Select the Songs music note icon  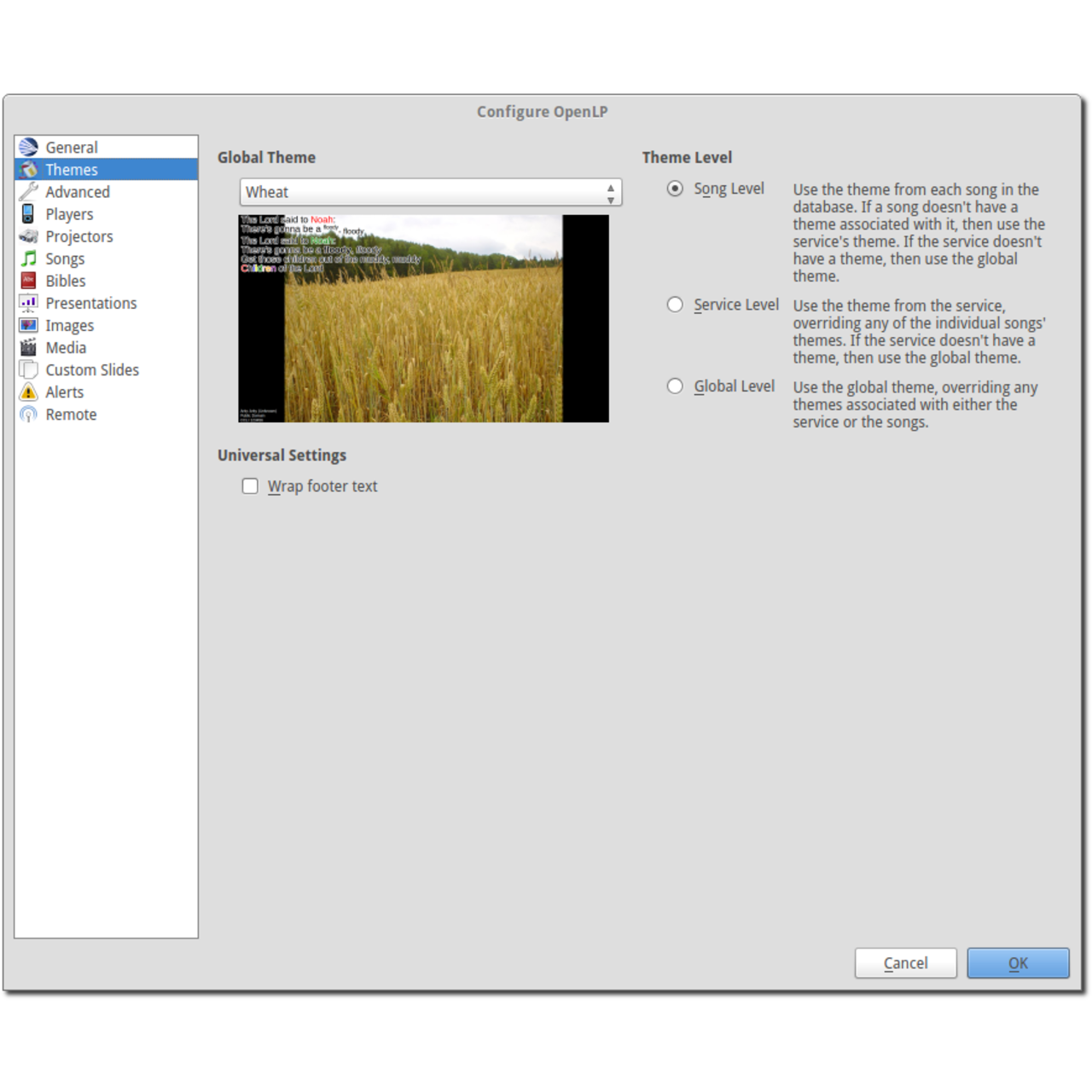(29, 258)
